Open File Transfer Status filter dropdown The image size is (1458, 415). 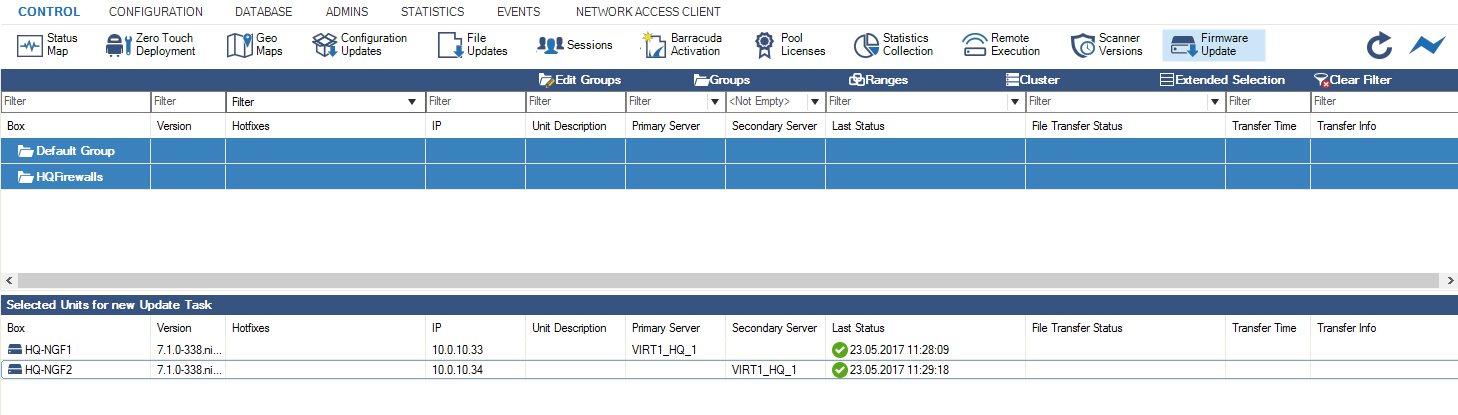pos(1214,102)
